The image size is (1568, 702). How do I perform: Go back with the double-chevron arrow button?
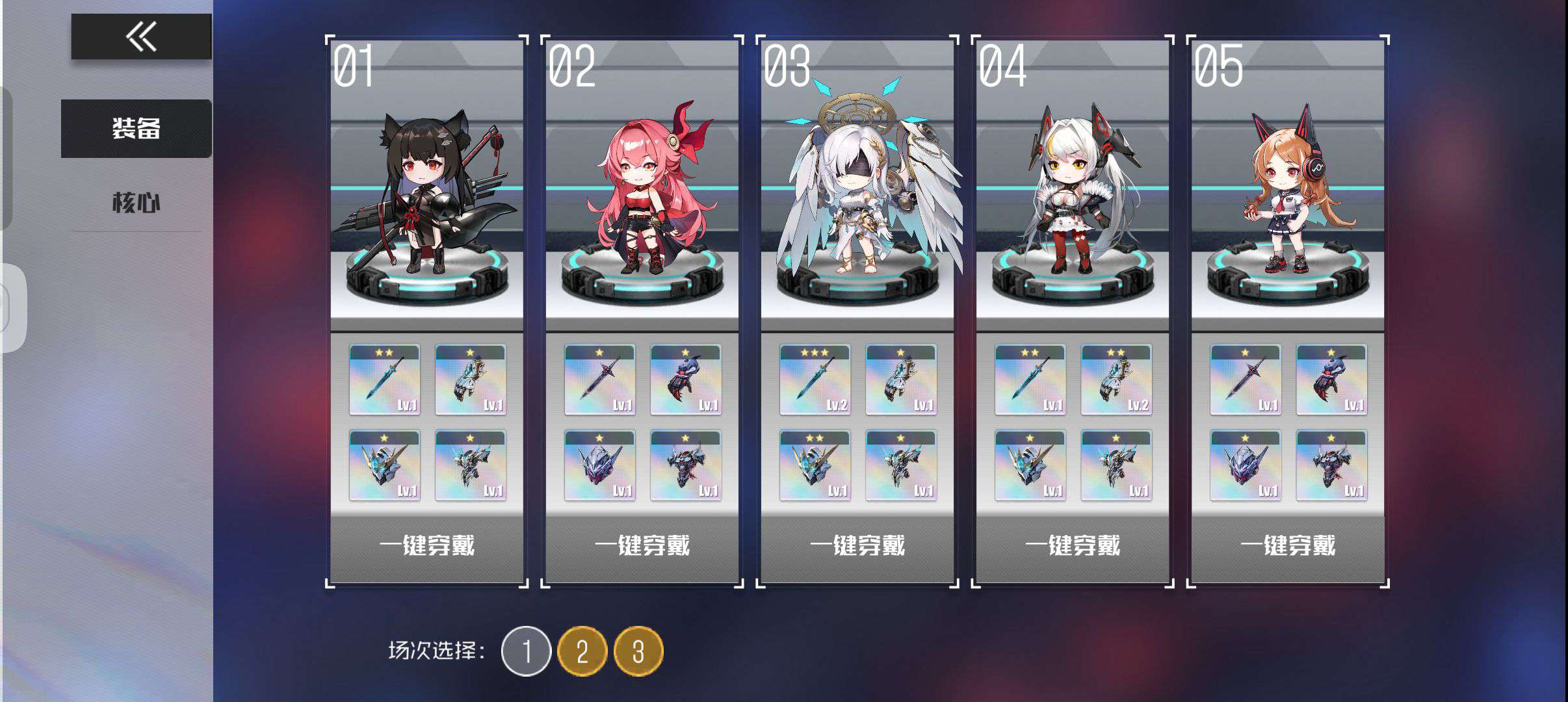point(141,36)
